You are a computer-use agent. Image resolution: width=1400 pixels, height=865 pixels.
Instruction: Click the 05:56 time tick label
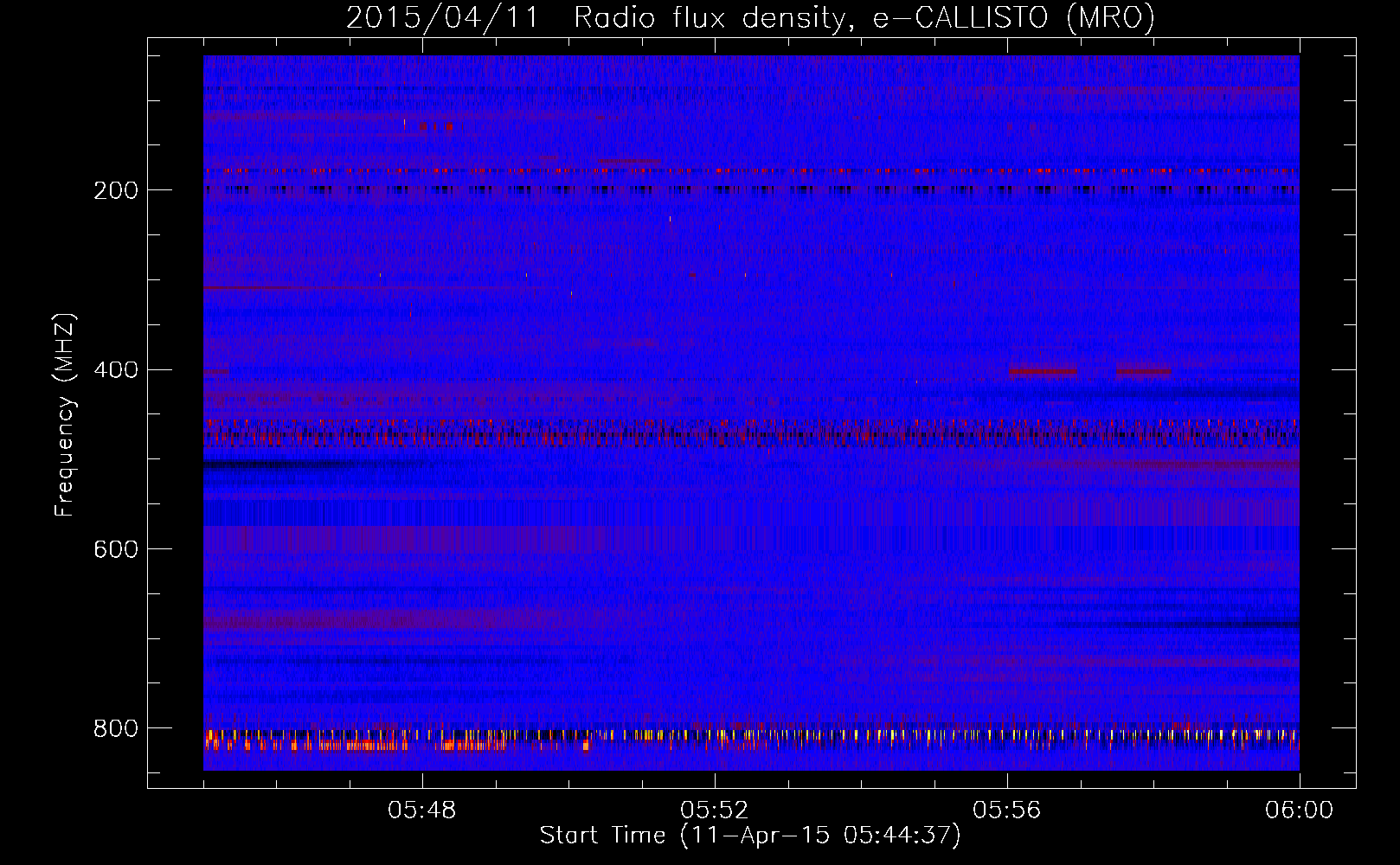(1007, 811)
